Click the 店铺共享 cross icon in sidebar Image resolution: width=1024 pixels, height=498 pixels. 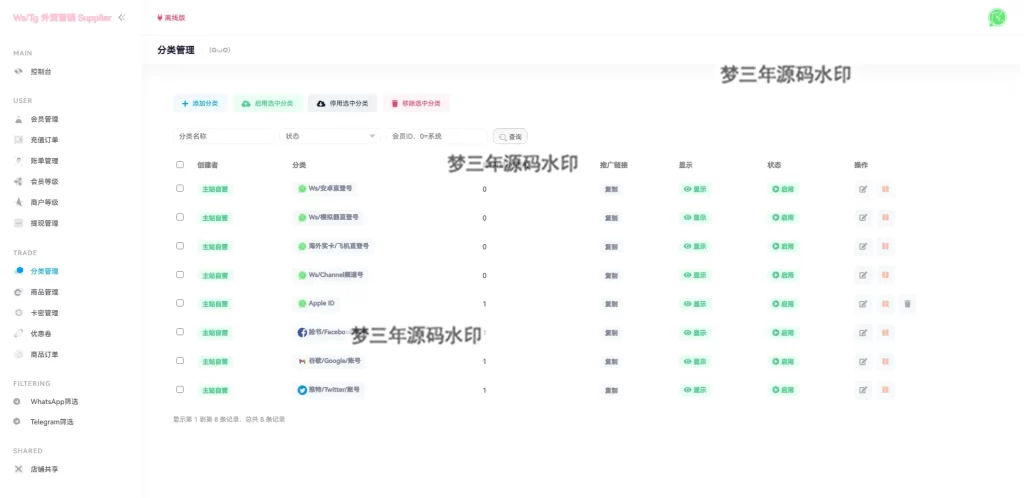pos(19,469)
